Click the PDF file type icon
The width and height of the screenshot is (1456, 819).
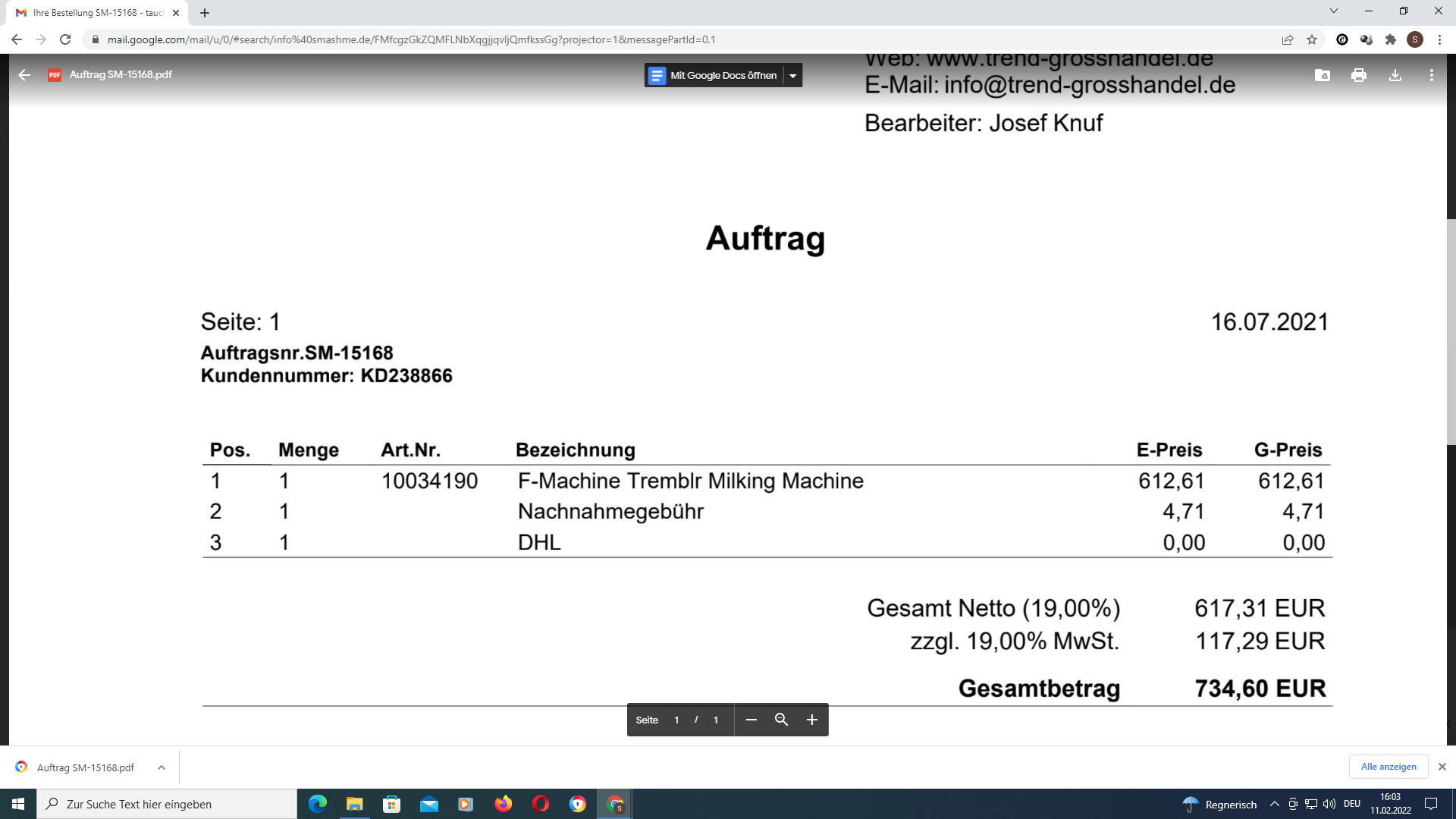click(x=55, y=74)
